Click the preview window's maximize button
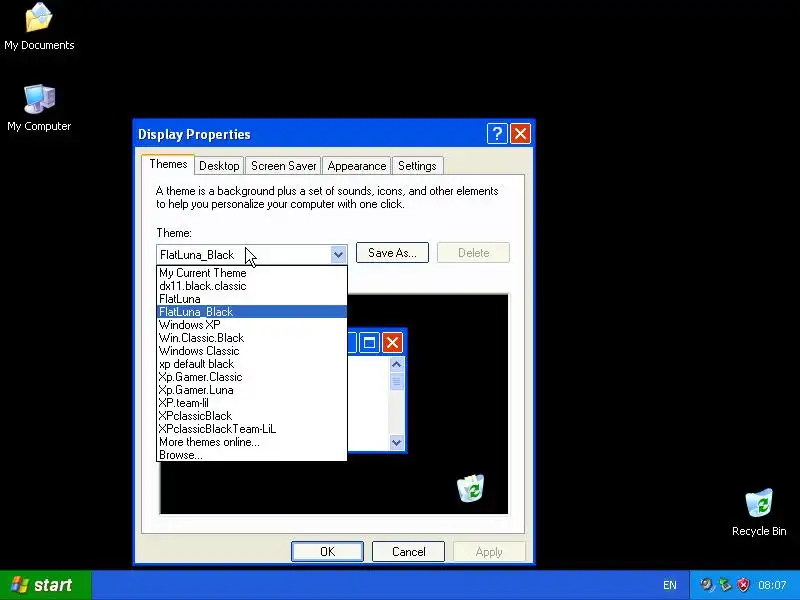 (x=369, y=342)
